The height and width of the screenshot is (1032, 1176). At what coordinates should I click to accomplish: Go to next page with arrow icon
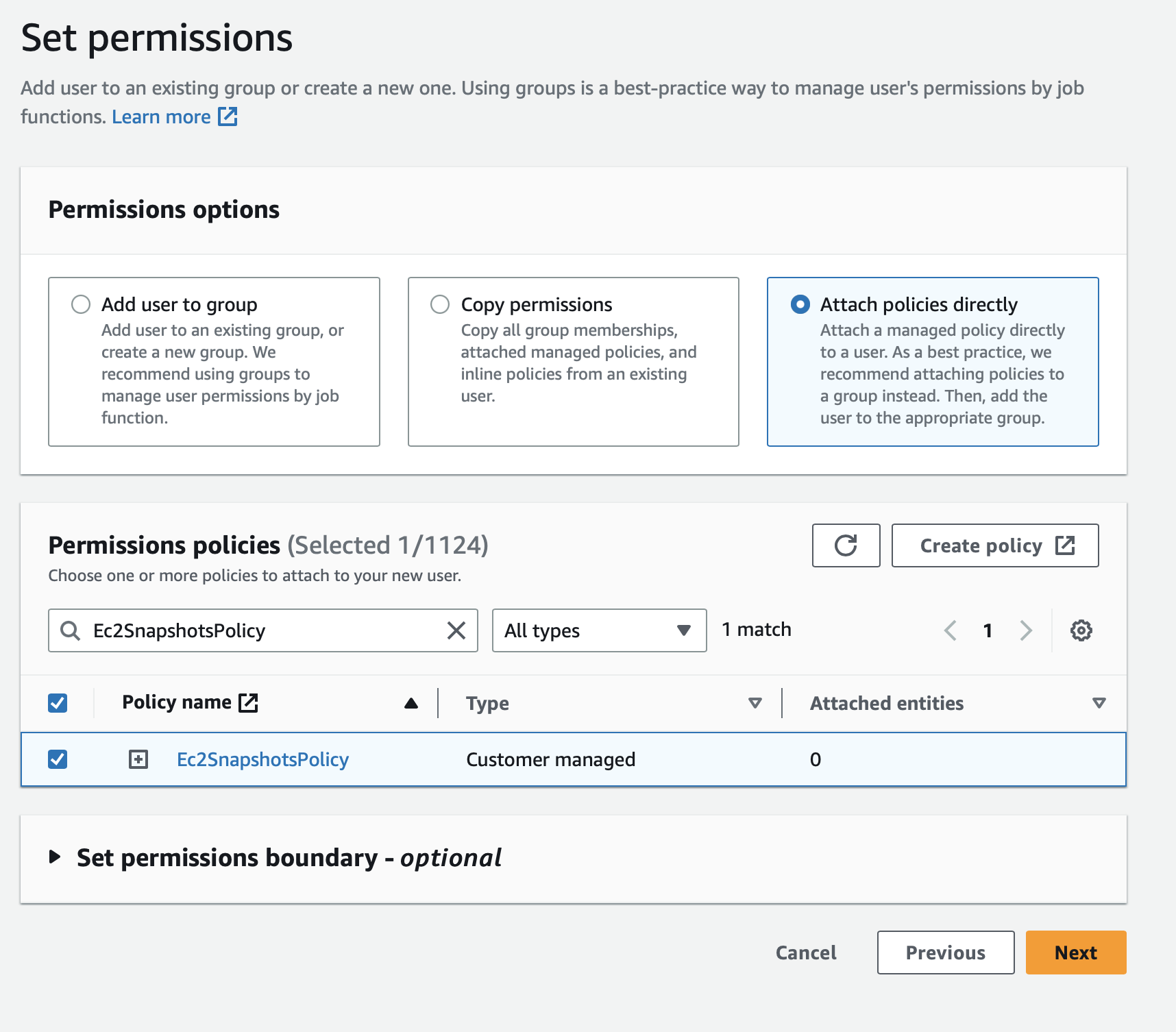pyautogui.click(x=1025, y=630)
